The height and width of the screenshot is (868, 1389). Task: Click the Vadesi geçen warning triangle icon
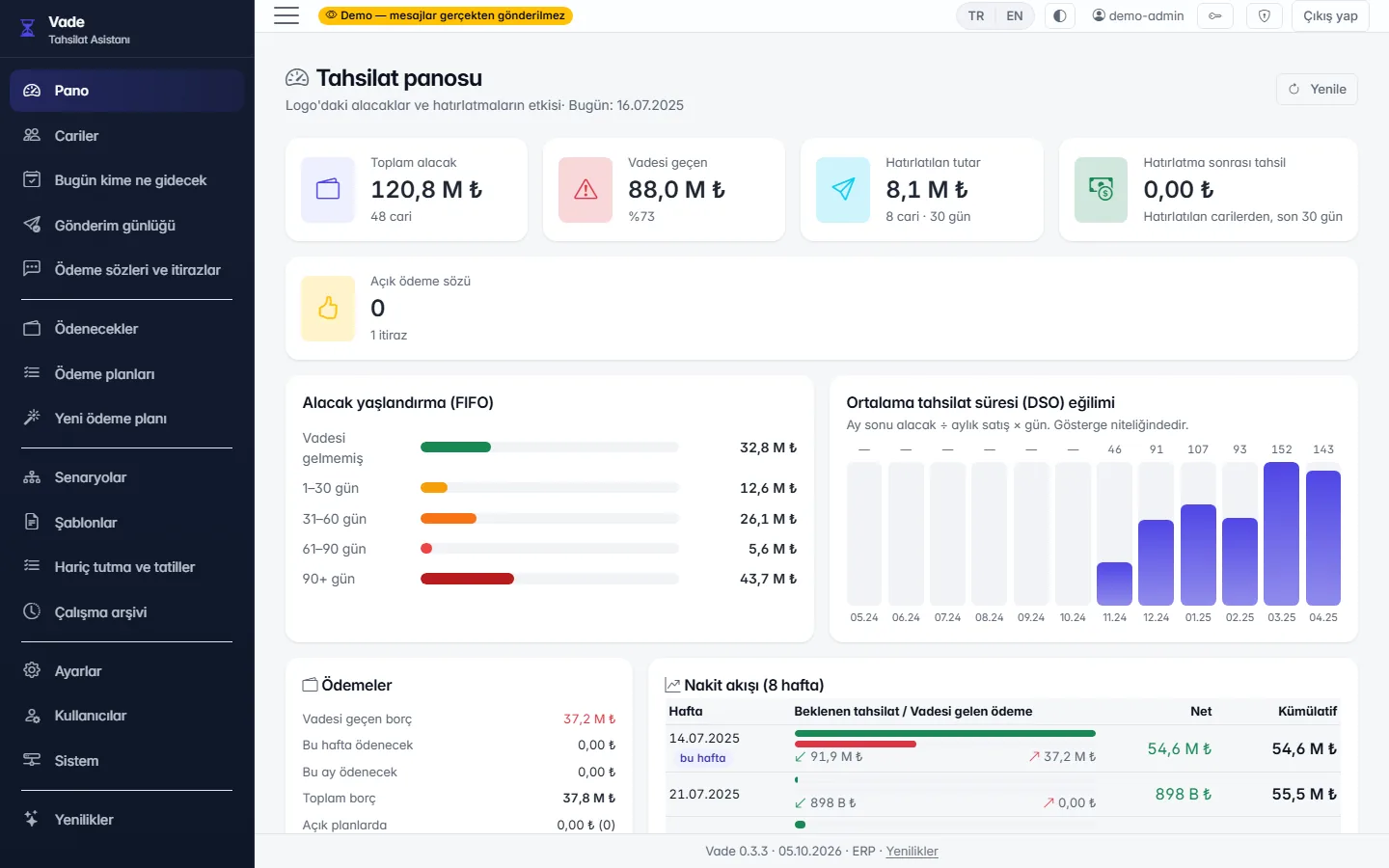(586, 190)
